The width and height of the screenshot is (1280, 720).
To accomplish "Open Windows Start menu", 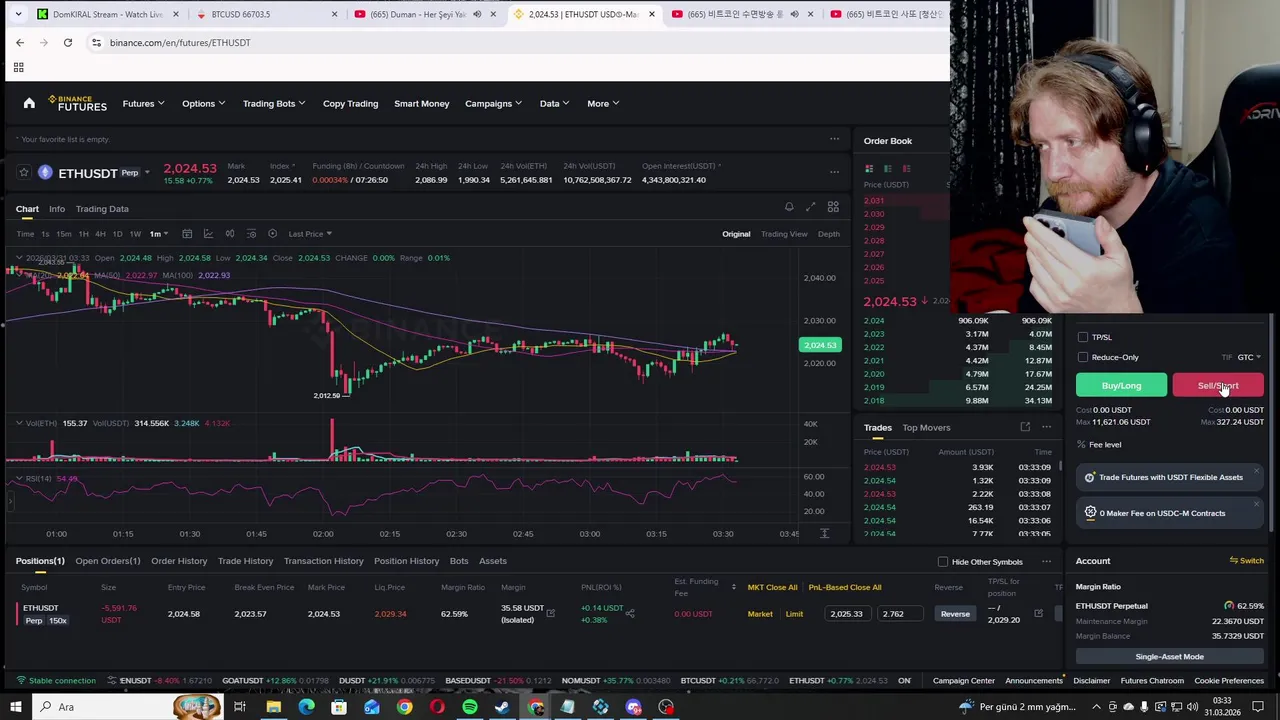I will coord(15,707).
